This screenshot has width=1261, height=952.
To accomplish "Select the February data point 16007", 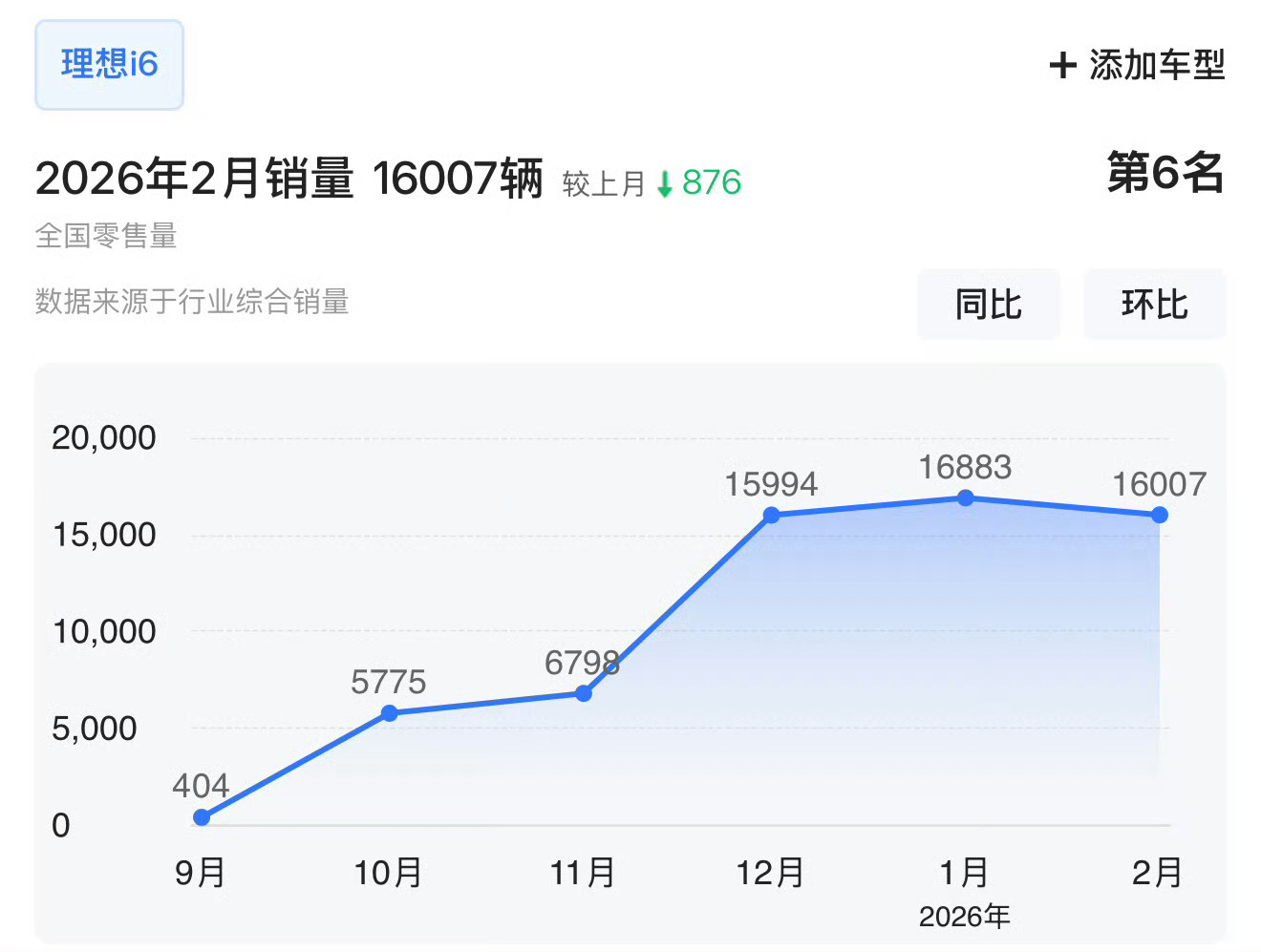I will click(1160, 515).
